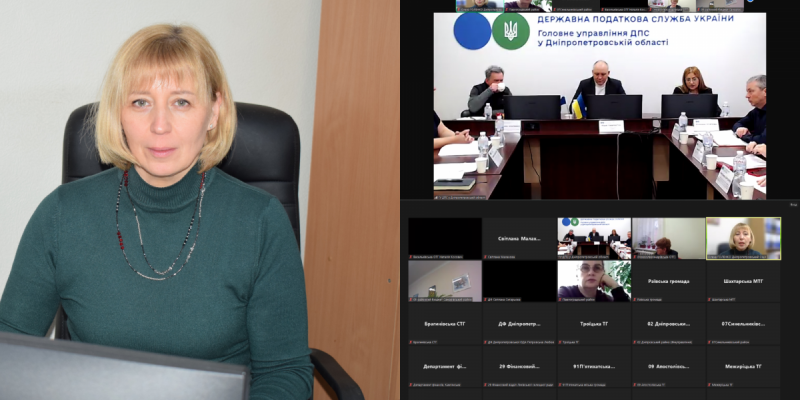Click muted mic icon on Брагинівська СТГ tile

tap(412, 342)
